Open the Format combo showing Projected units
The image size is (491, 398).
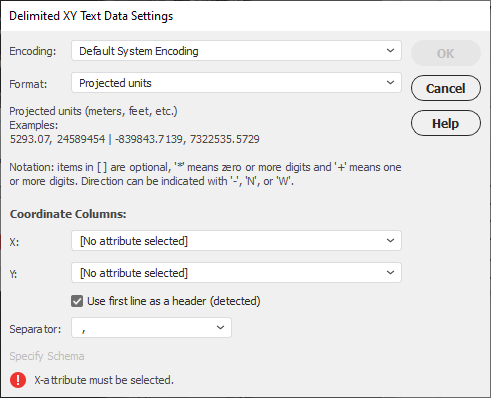[x=236, y=83]
